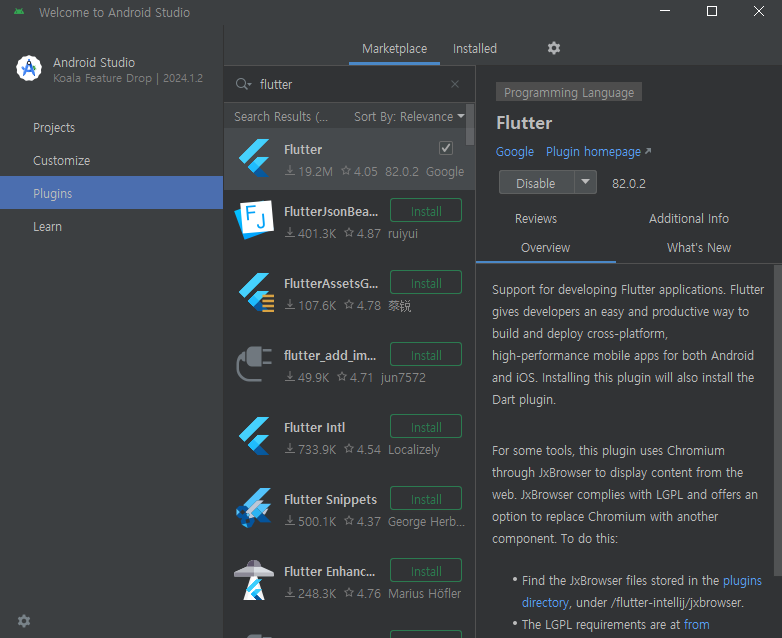Go to Customize in the sidebar
This screenshot has width=782, height=638.
click(111, 161)
